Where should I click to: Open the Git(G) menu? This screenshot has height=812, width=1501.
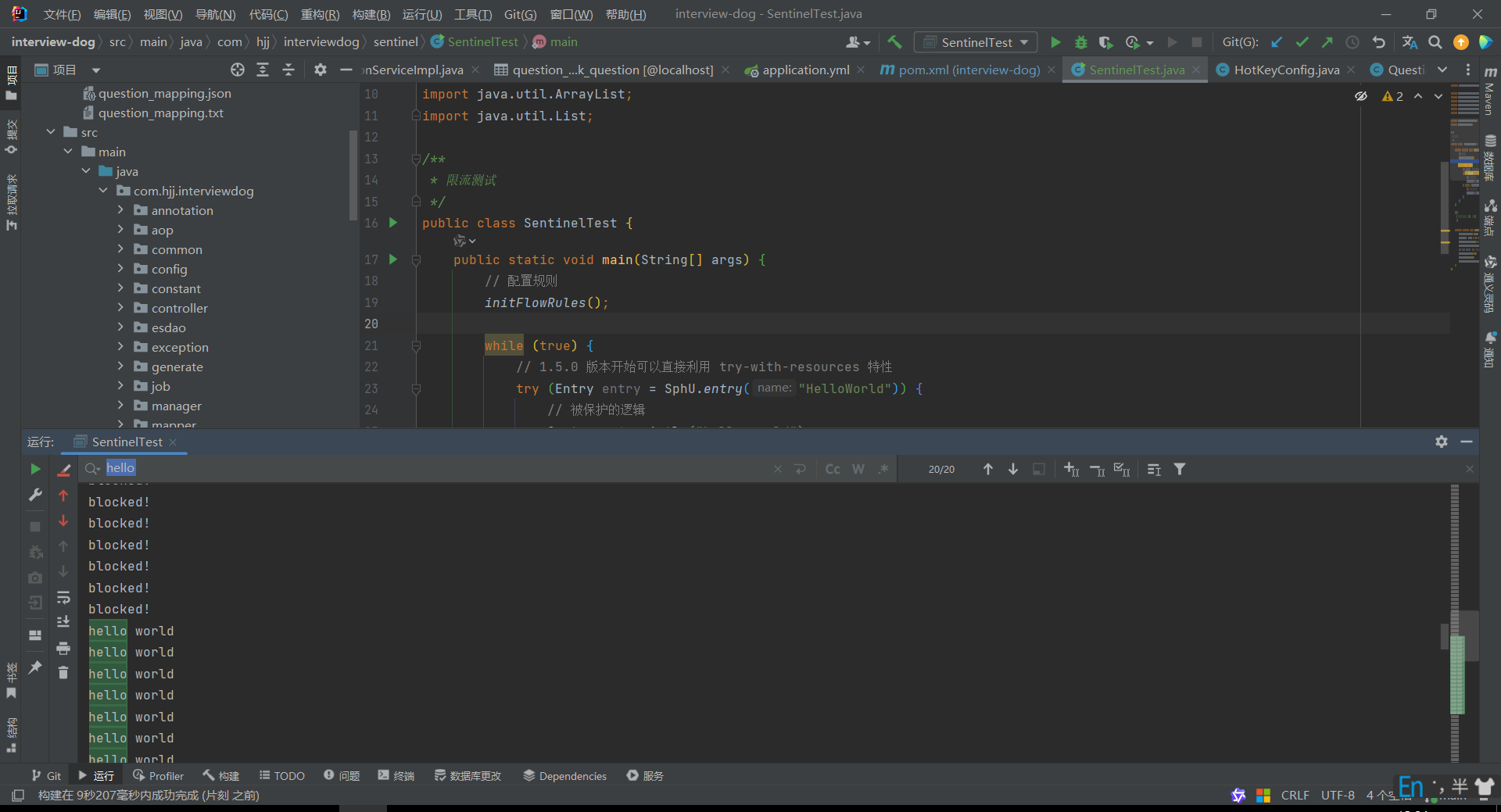point(520,14)
